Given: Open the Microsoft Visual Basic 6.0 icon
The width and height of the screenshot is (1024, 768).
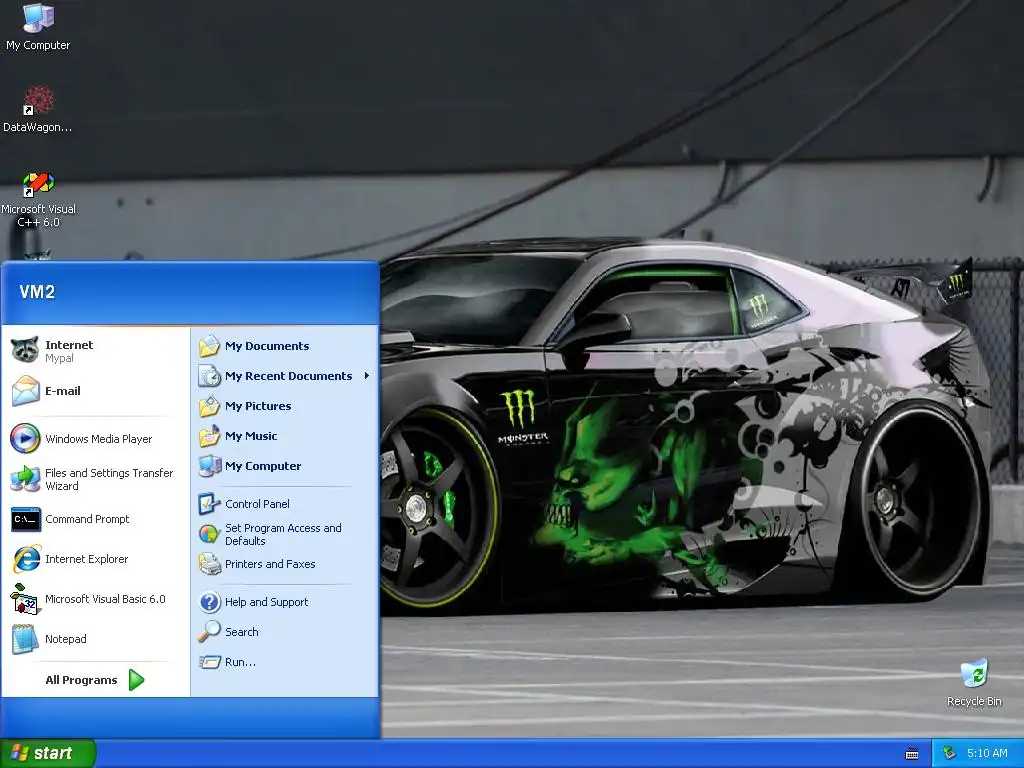Looking at the screenshot, I should tap(25, 599).
